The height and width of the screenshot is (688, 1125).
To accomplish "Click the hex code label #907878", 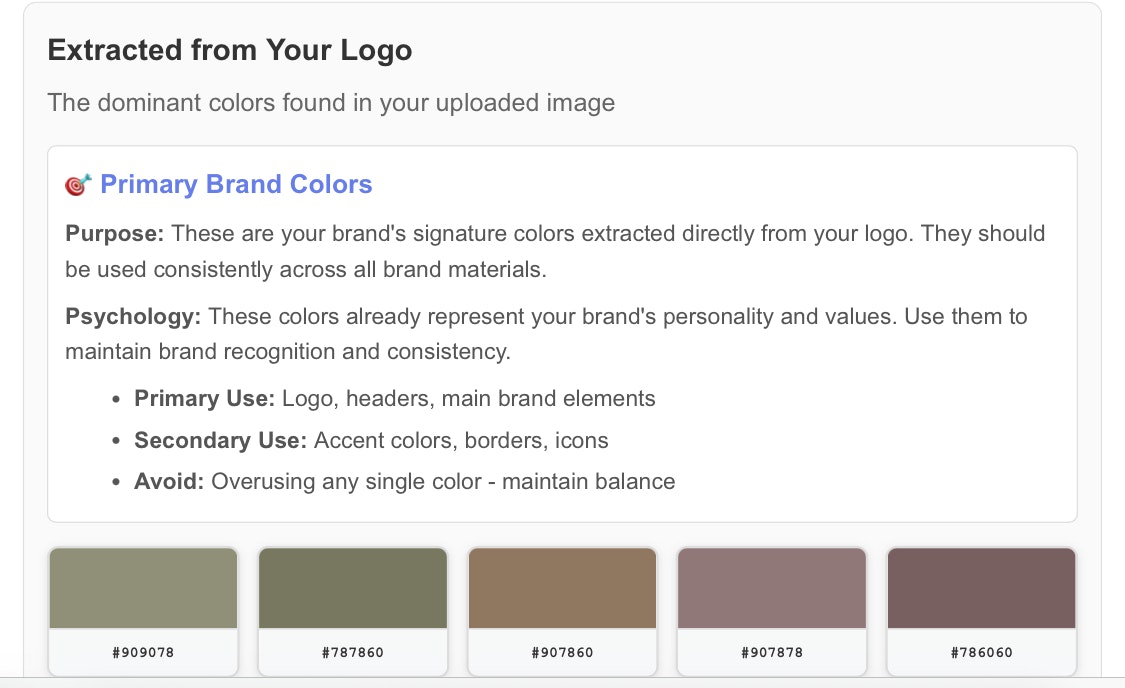I will point(772,652).
